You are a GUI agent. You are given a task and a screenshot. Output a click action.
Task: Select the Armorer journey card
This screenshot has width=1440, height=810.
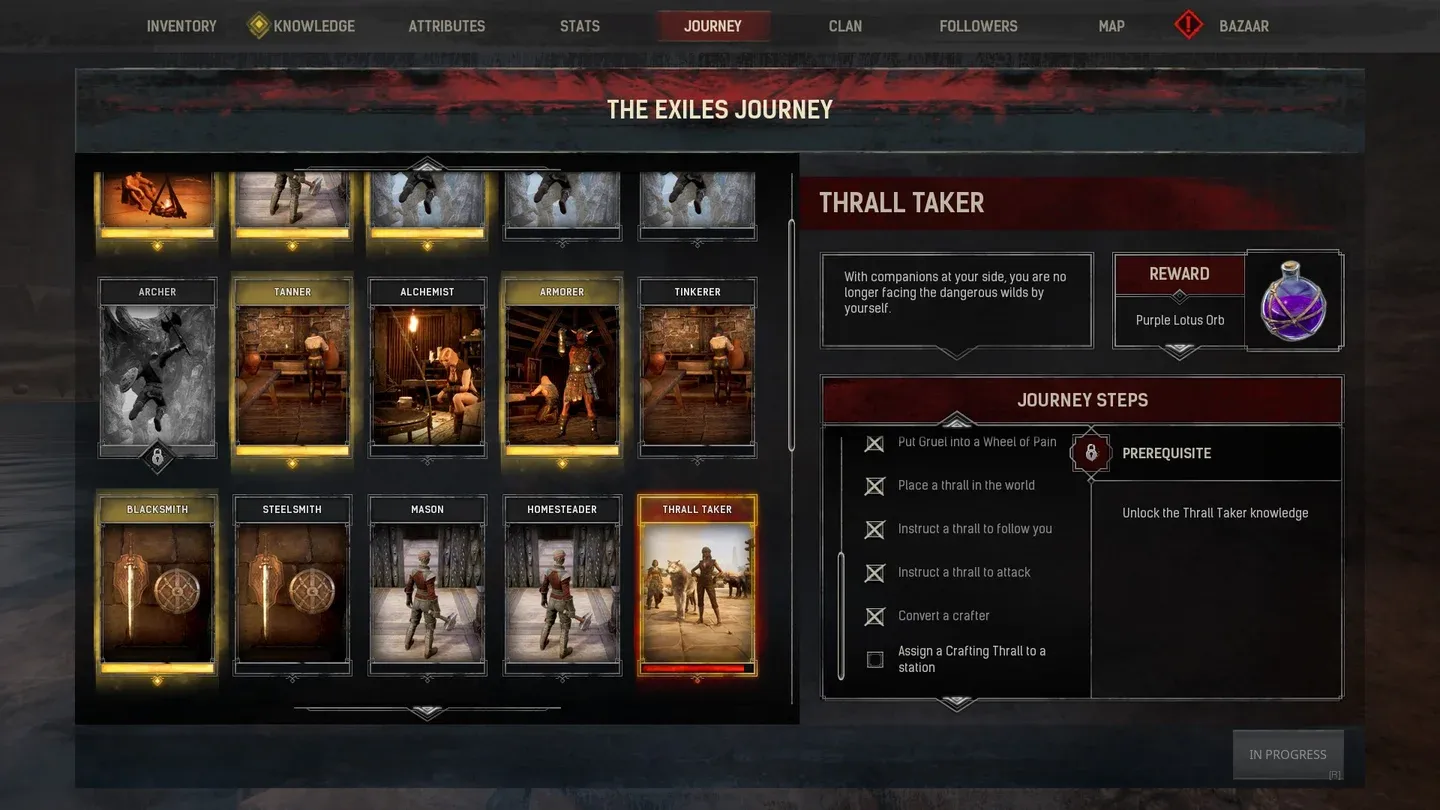(562, 368)
